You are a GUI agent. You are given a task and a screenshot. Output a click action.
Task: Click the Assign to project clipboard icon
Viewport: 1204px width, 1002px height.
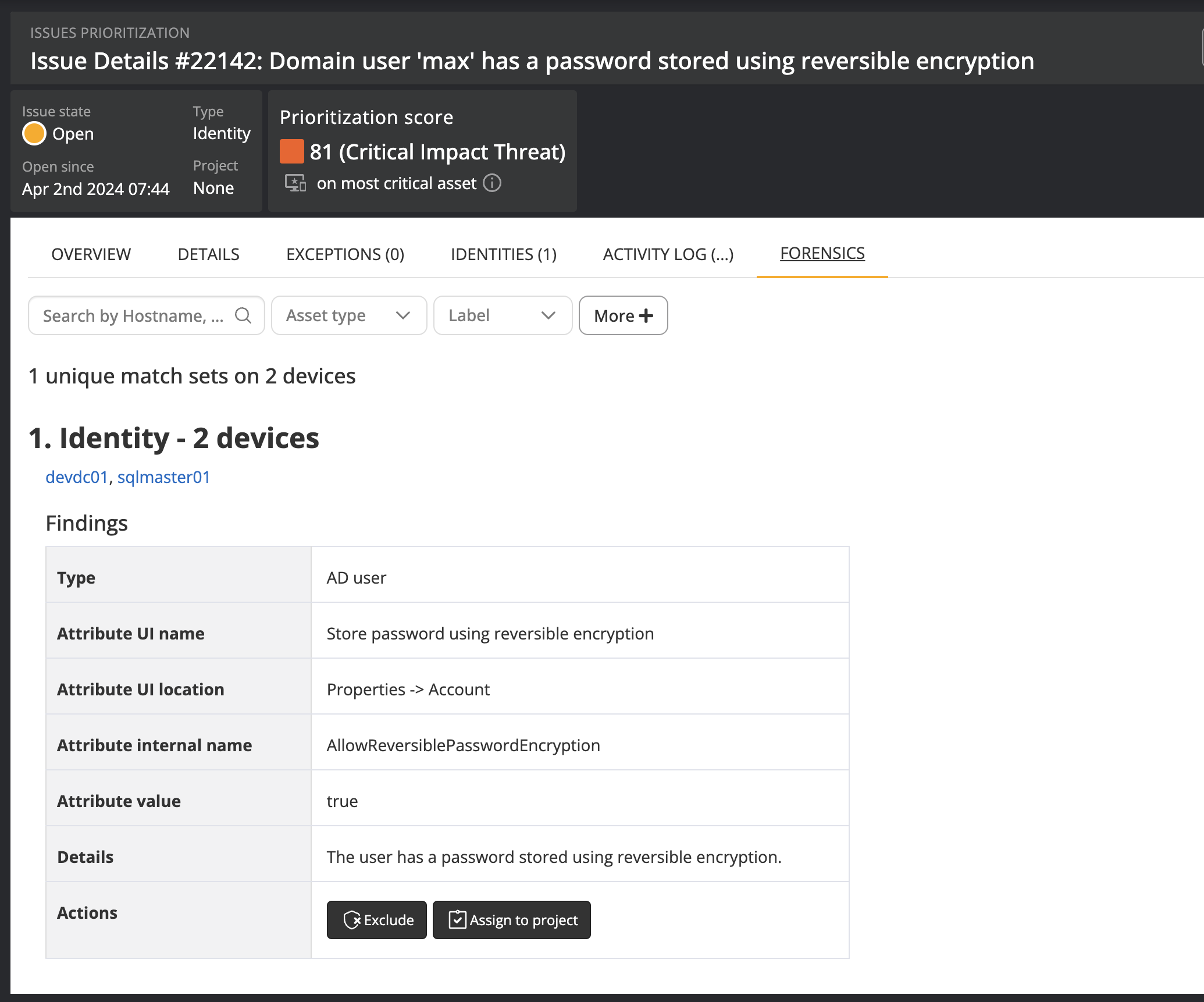[x=458, y=920]
